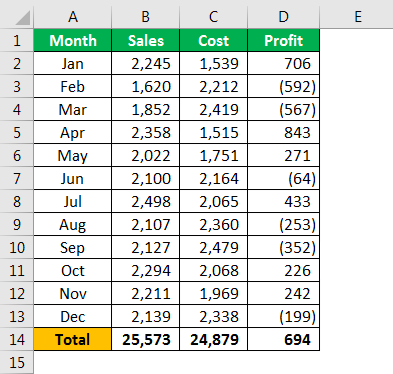The width and height of the screenshot is (393, 374).
Task: Select the Apr cell
Action: (x=73, y=132)
